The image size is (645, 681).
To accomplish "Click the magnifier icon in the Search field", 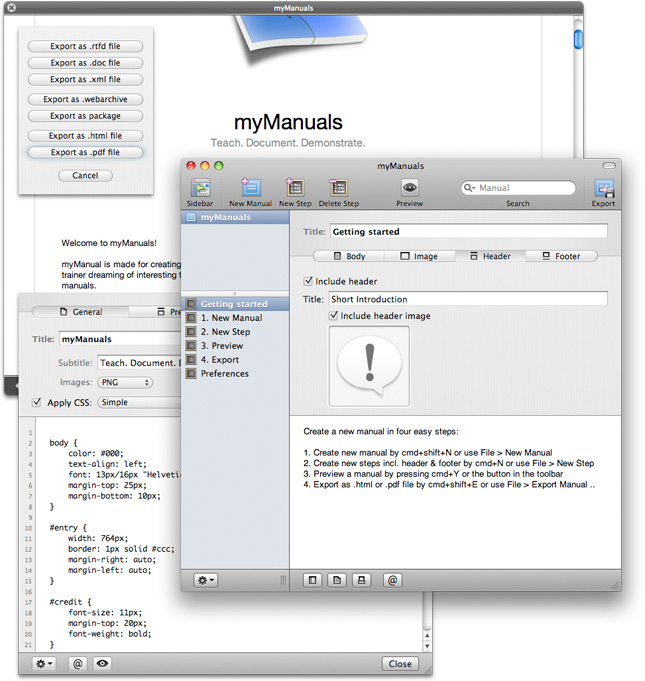I will point(469,188).
